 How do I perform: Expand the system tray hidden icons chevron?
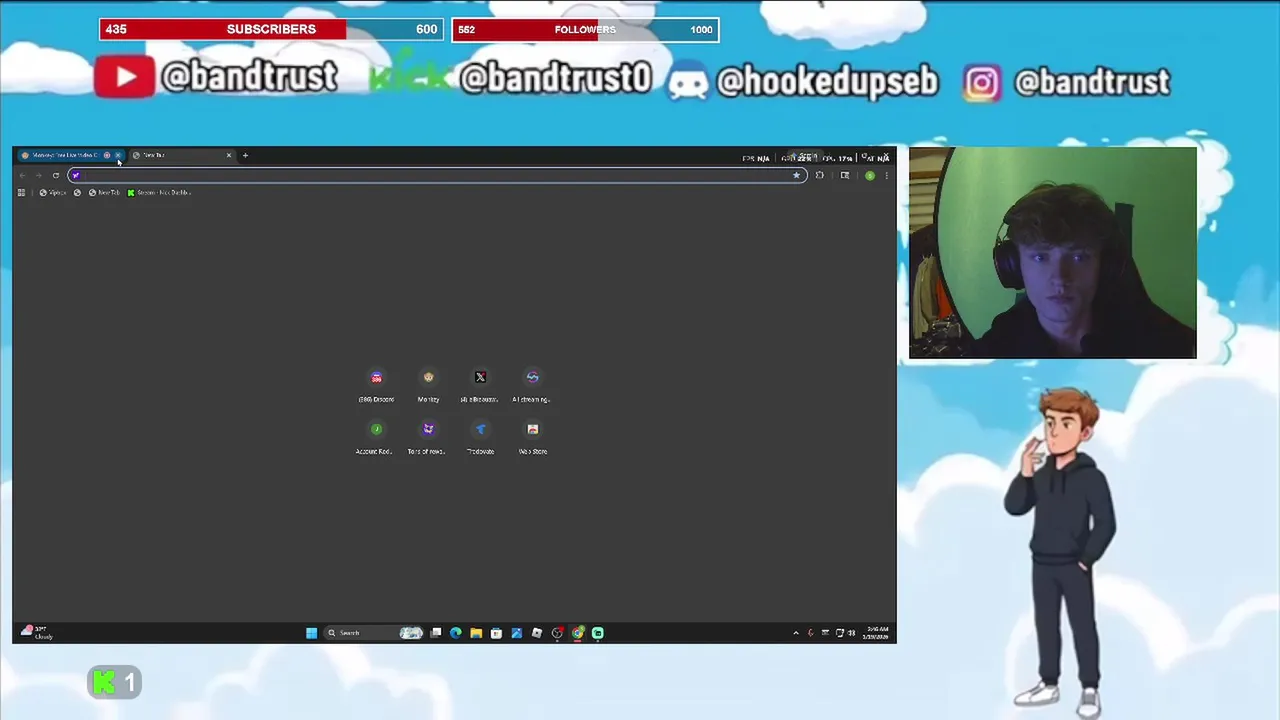pos(796,632)
